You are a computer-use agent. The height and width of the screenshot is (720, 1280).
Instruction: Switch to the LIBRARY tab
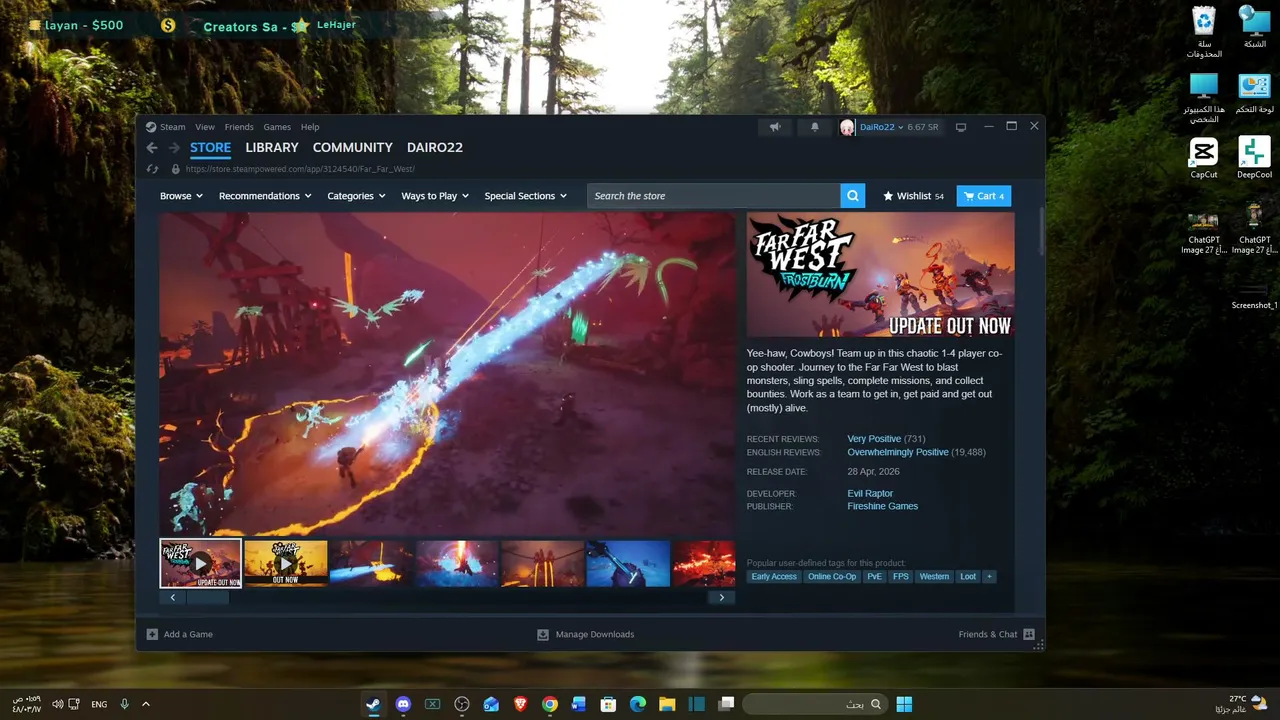272,147
